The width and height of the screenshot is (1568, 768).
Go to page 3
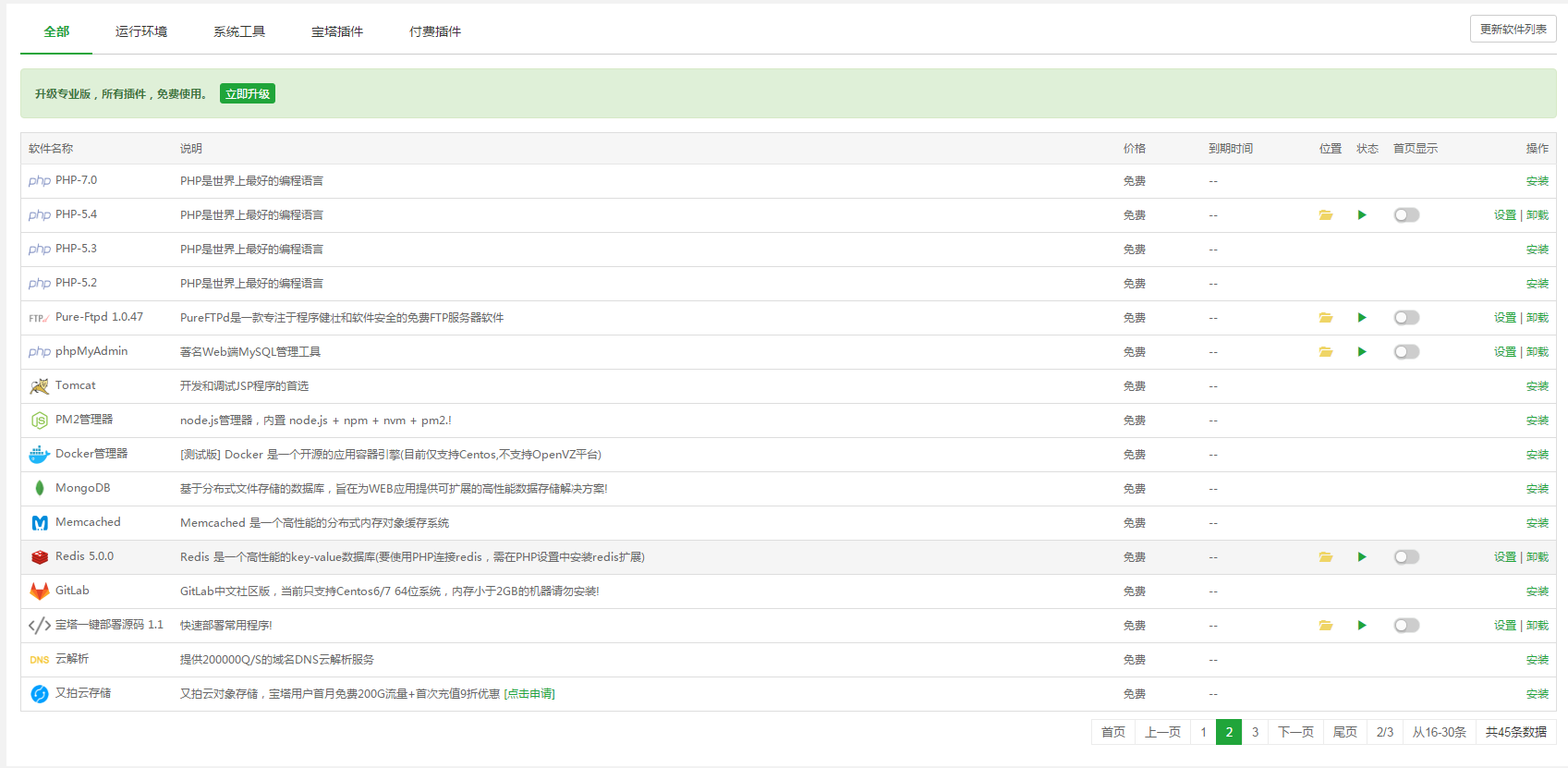pos(1255,732)
